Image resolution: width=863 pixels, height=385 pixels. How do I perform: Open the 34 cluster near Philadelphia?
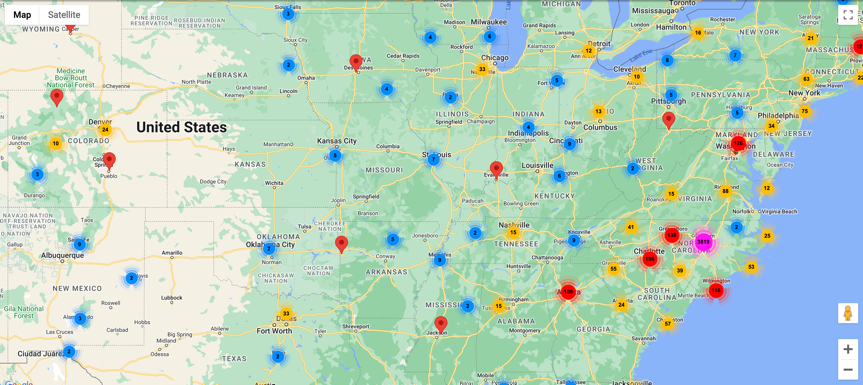[x=771, y=126]
